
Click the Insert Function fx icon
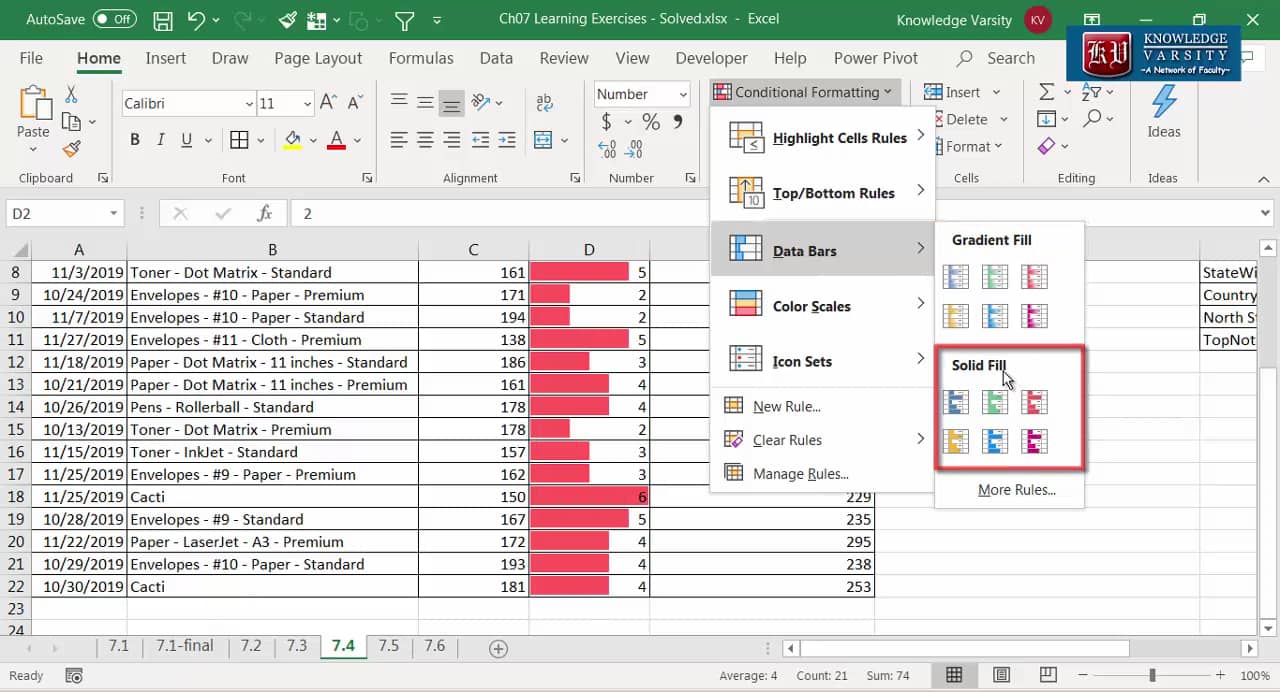click(265, 214)
